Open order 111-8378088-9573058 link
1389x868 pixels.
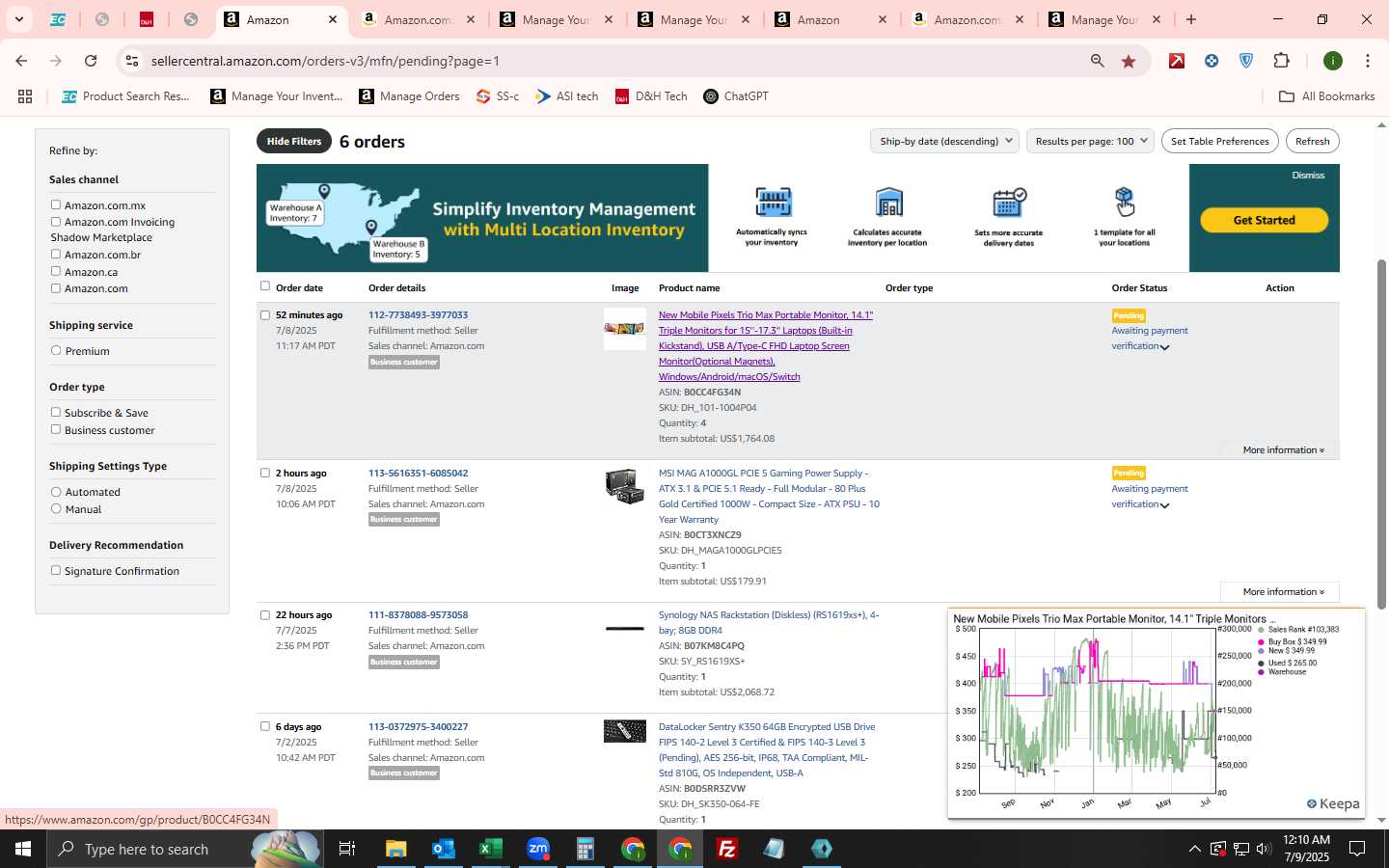click(x=418, y=615)
